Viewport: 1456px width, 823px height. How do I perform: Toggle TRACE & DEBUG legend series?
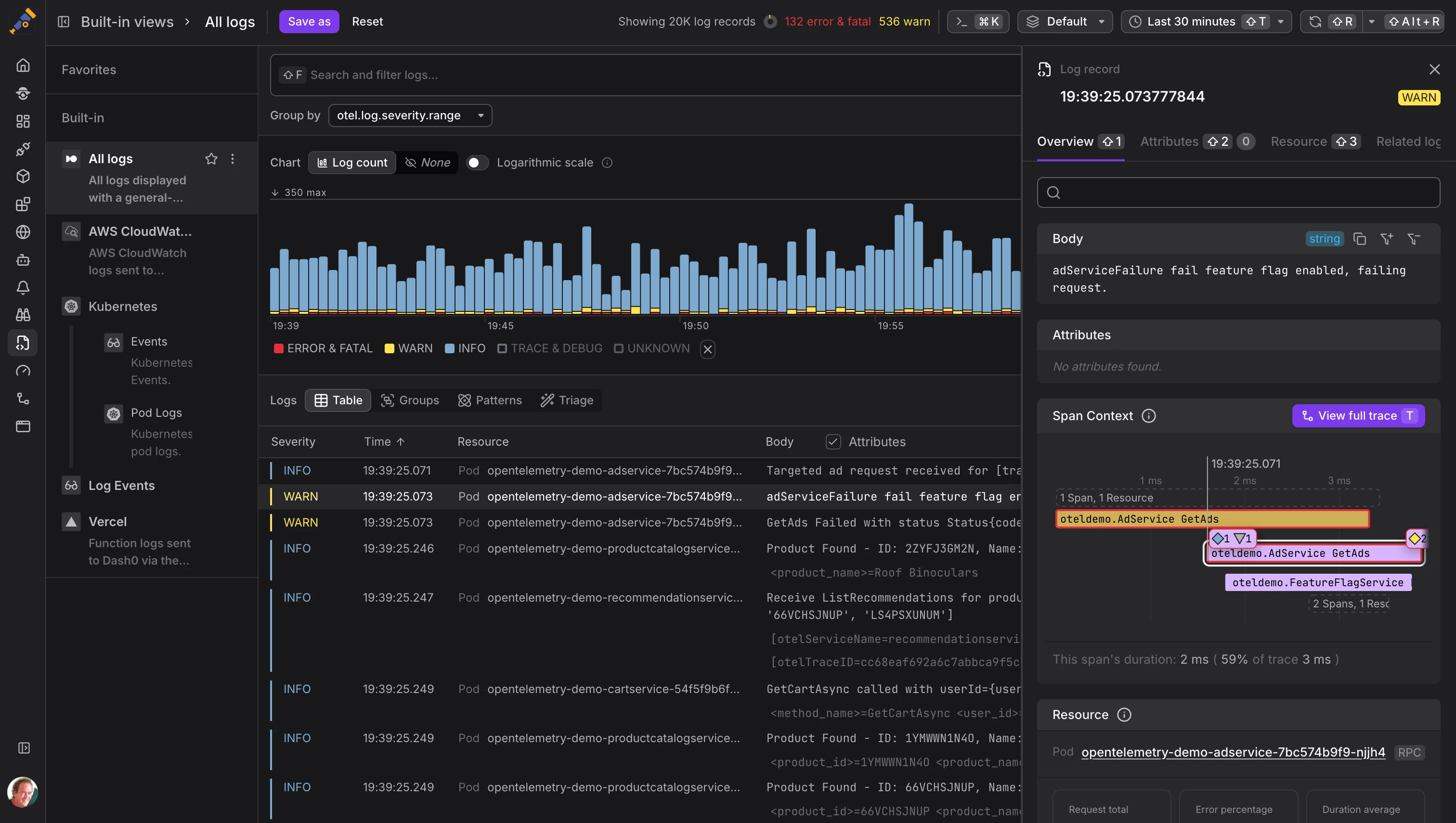click(x=549, y=349)
